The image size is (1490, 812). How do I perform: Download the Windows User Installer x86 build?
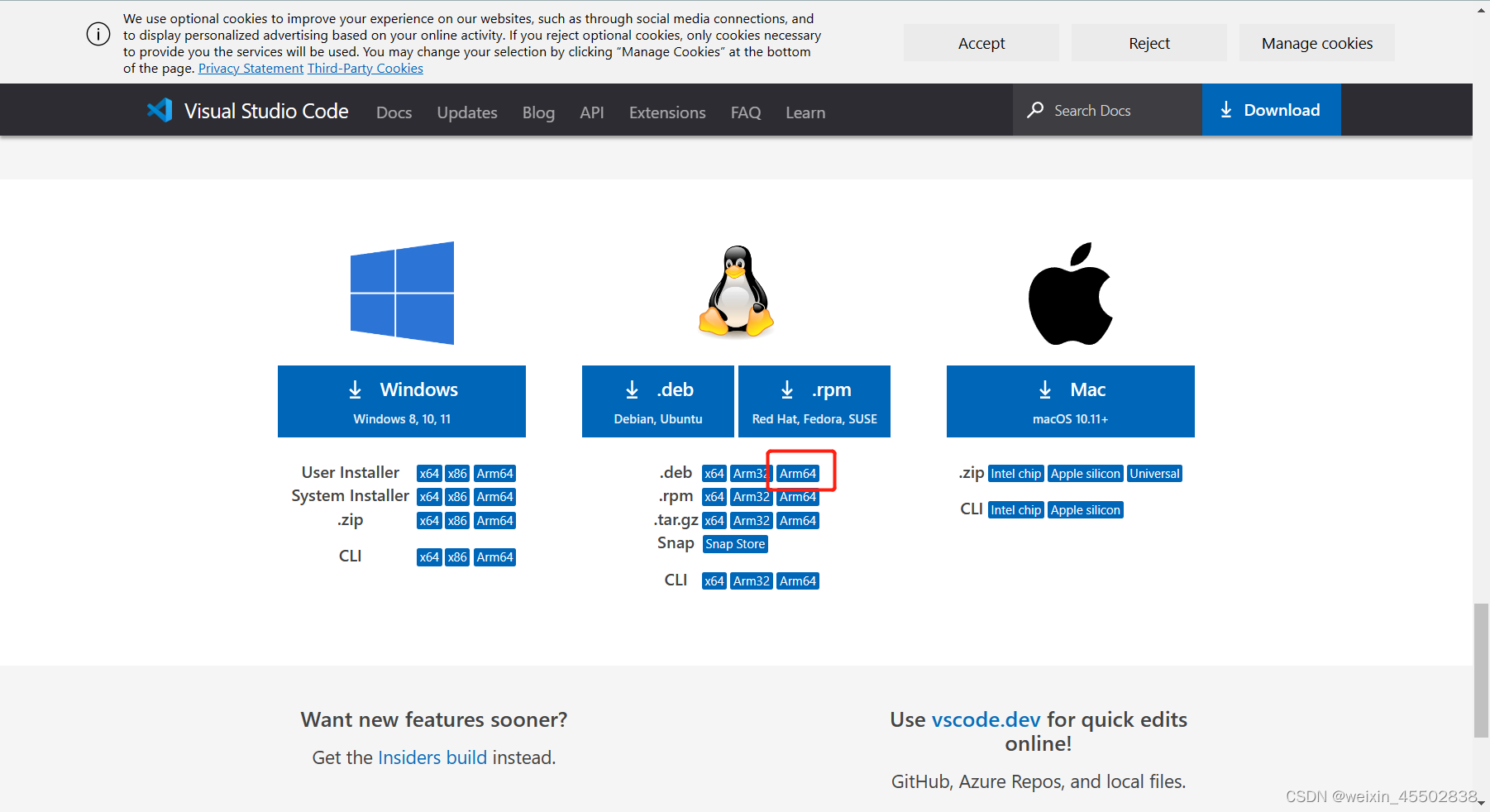point(457,474)
